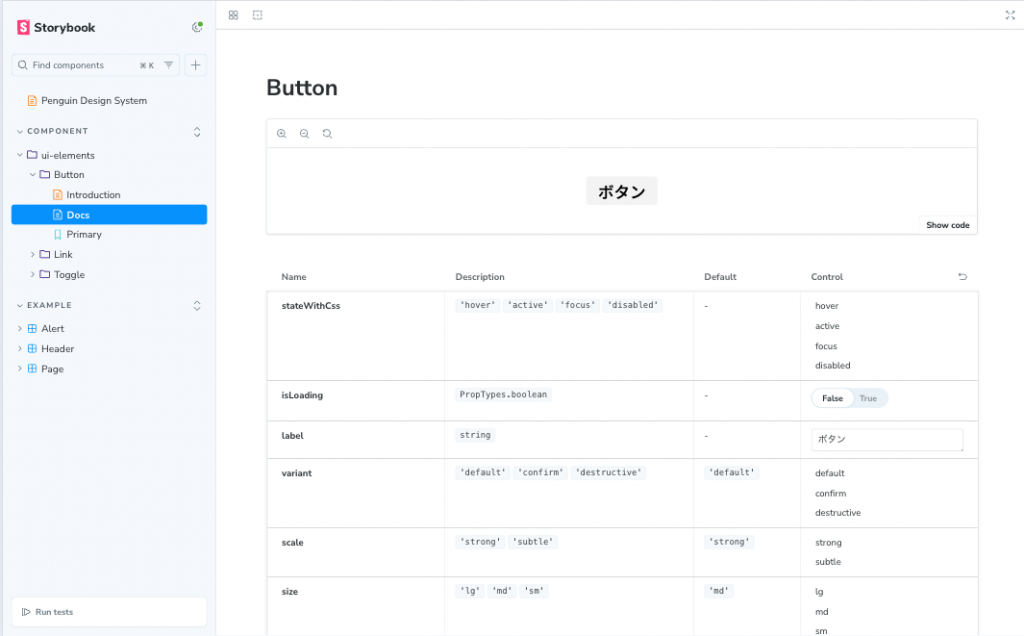
Task: Click the Show code button
Action: pos(947,225)
